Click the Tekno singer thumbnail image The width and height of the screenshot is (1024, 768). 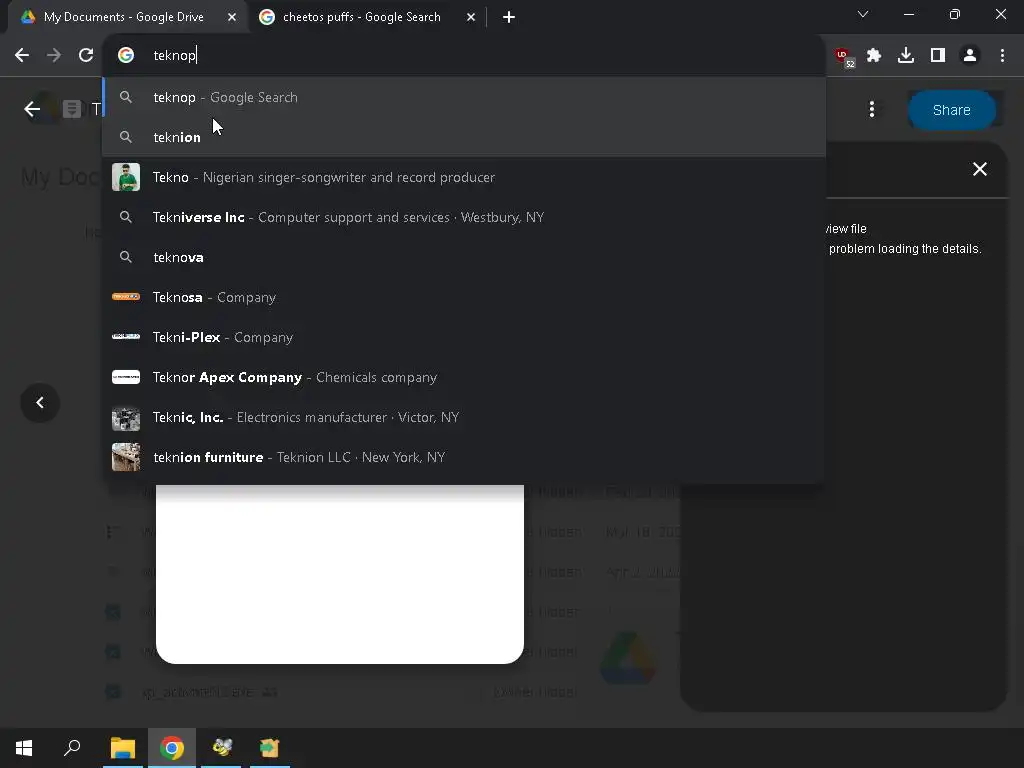point(126,177)
